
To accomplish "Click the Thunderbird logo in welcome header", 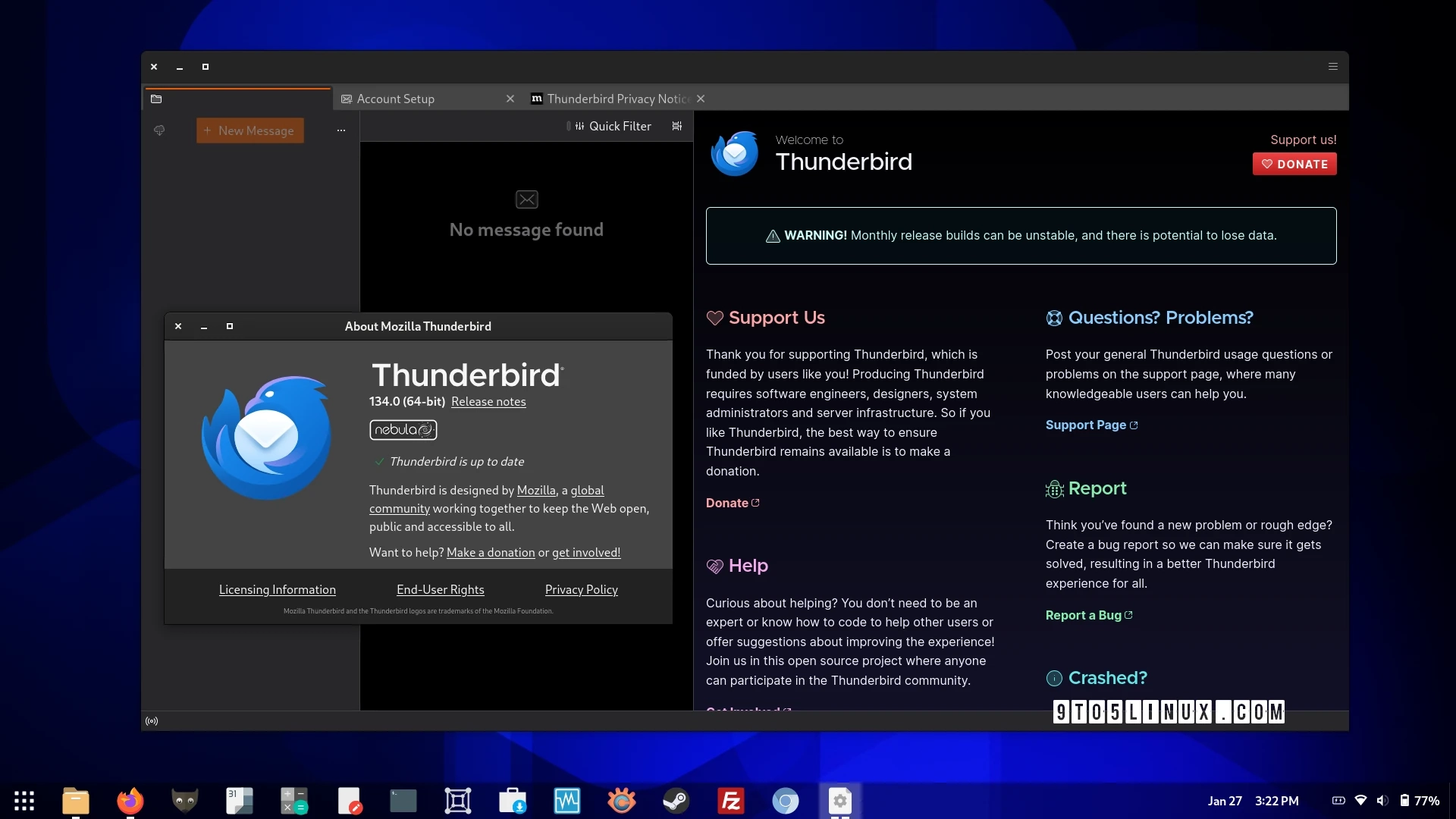I will pos(735,153).
